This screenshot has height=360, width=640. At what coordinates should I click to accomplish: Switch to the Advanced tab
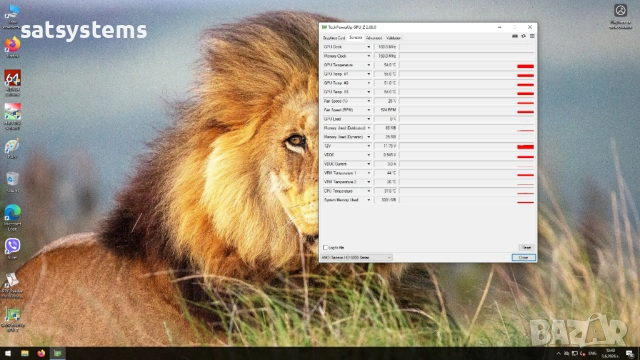[x=374, y=38]
